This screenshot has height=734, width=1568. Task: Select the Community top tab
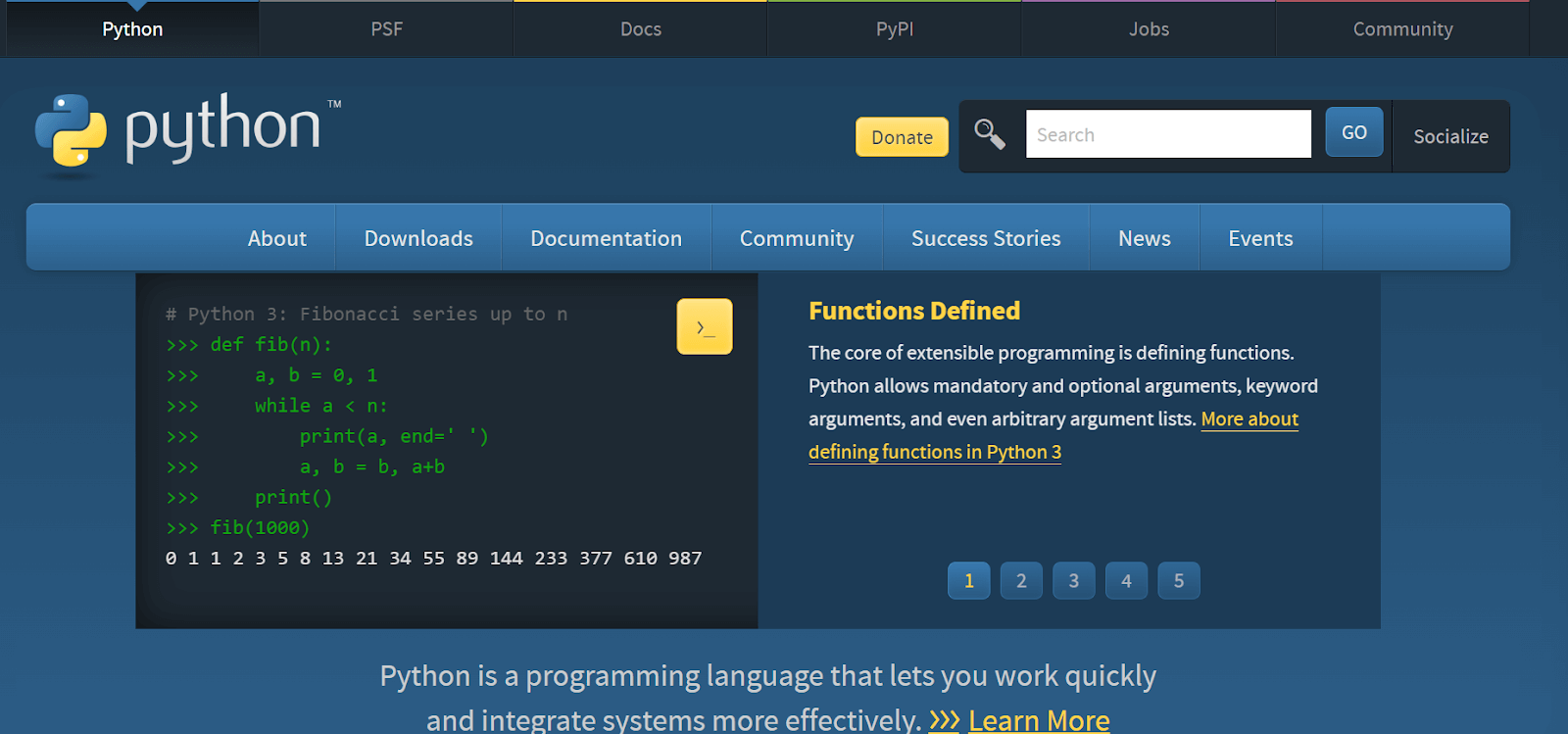1402,29
